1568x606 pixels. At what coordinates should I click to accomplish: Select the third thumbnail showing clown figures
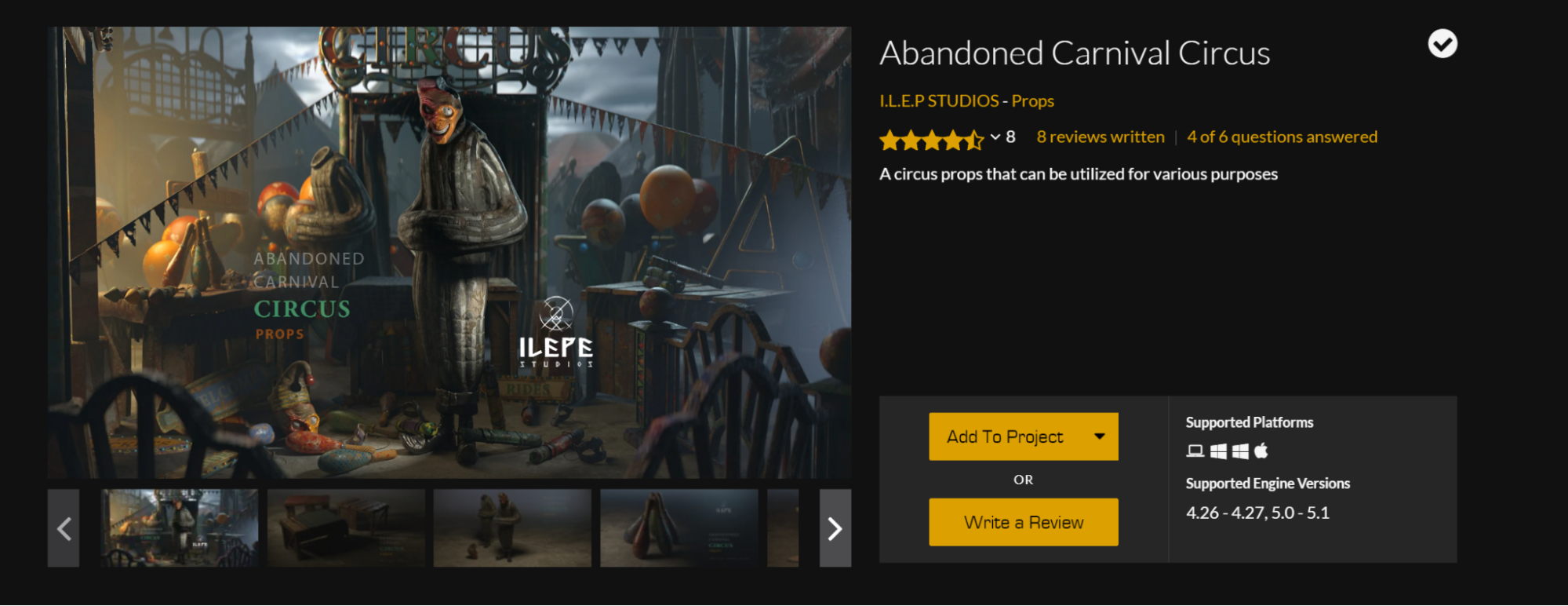click(512, 528)
